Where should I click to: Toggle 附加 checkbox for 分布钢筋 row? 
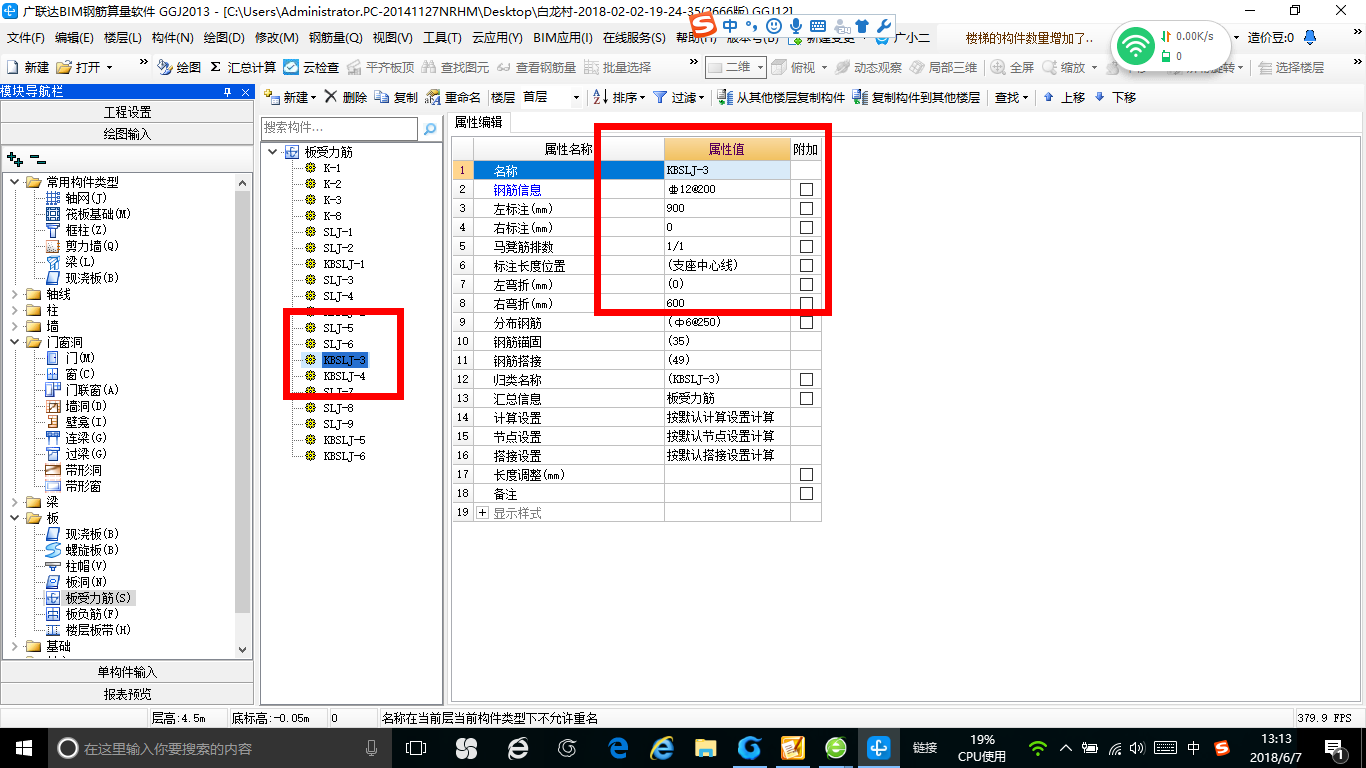[x=806, y=322]
